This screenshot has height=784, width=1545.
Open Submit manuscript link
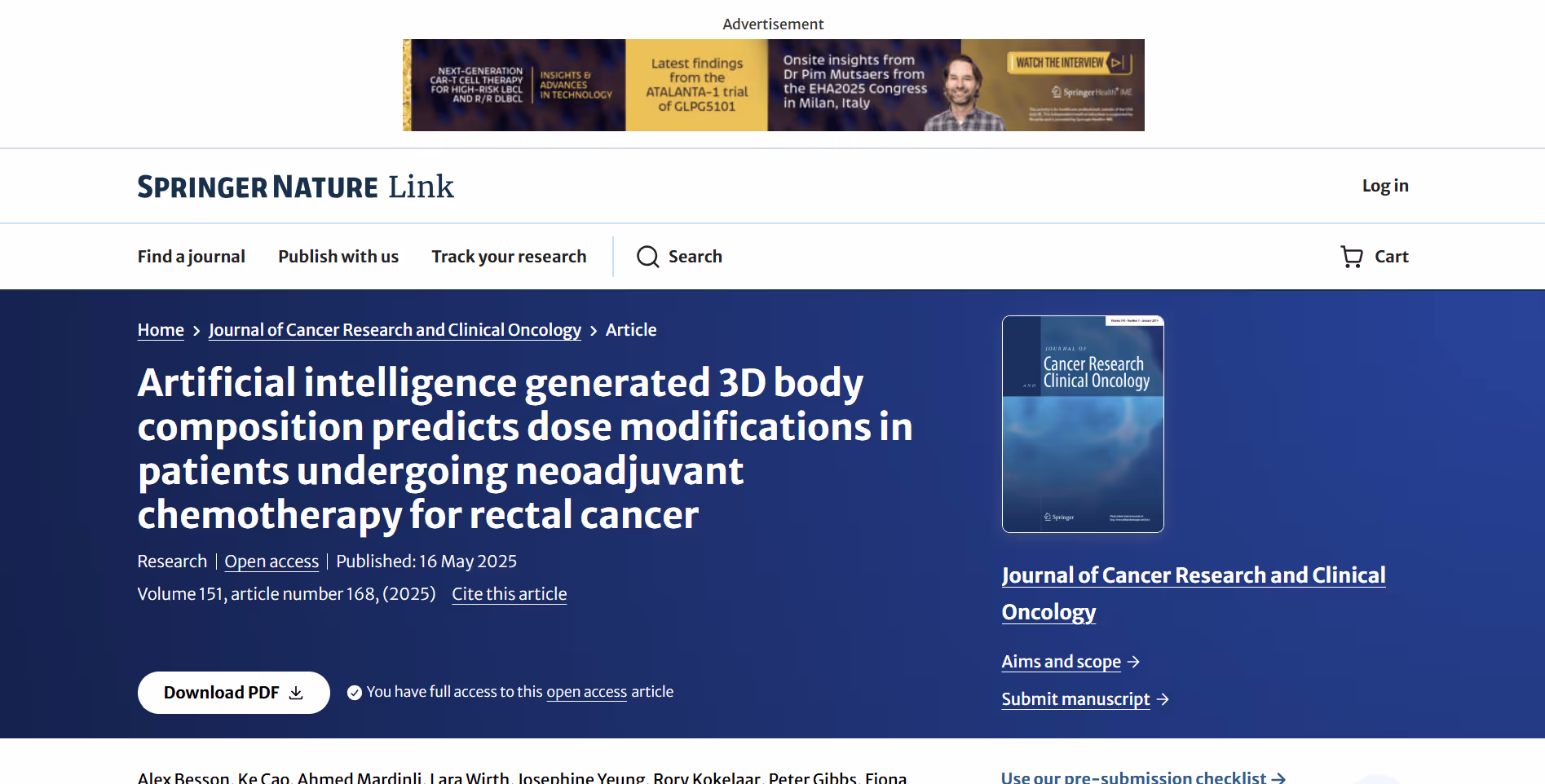[x=1075, y=699]
